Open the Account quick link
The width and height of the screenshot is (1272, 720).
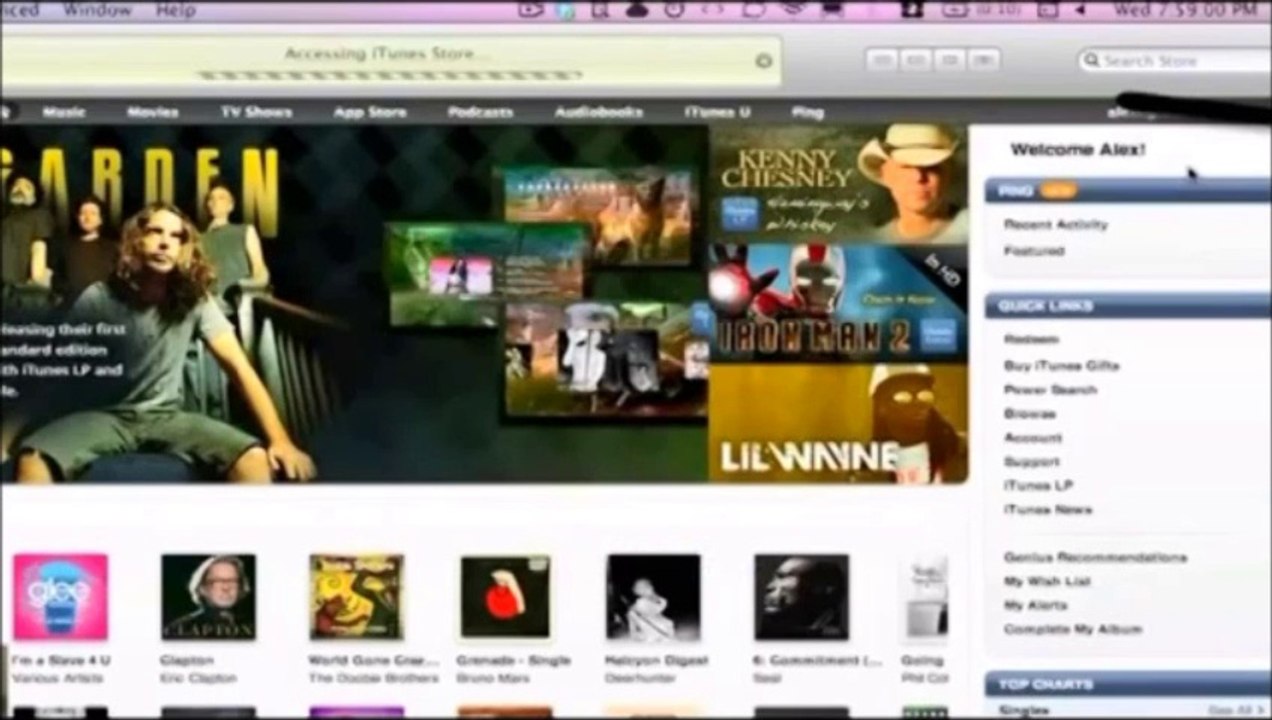[1033, 438]
